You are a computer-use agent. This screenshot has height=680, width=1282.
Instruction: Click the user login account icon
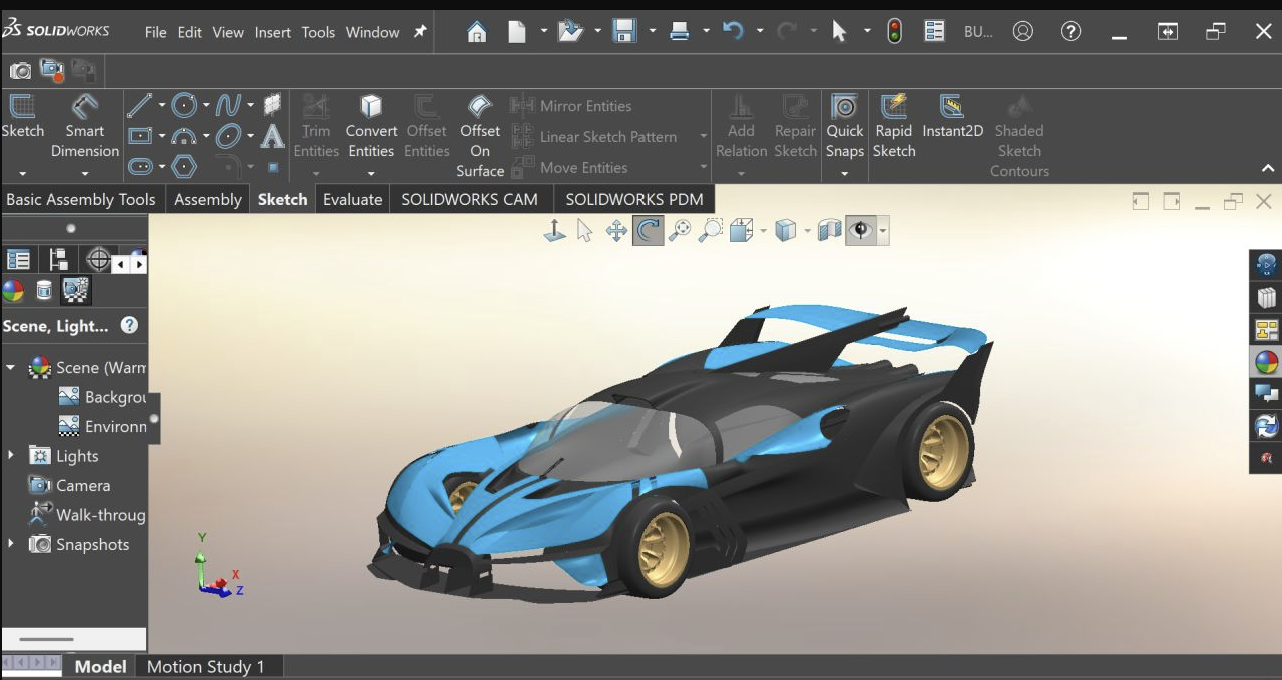[x=1022, y=32]
